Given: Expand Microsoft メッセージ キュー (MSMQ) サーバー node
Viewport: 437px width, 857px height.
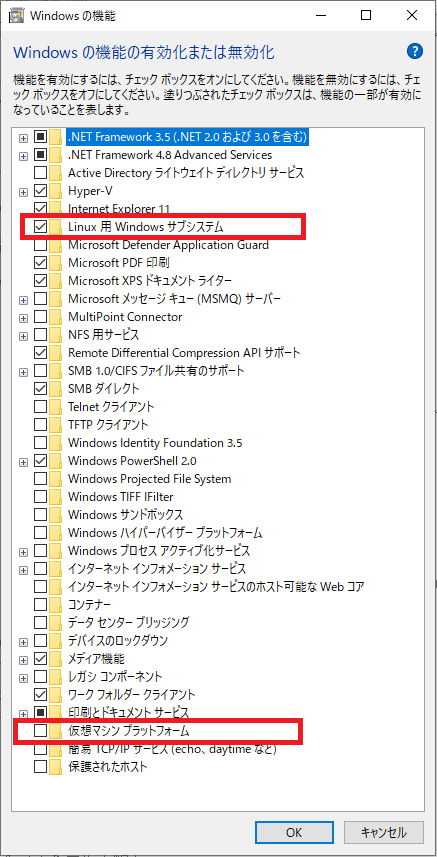Looking at the screenshot, I should point(23,300).
